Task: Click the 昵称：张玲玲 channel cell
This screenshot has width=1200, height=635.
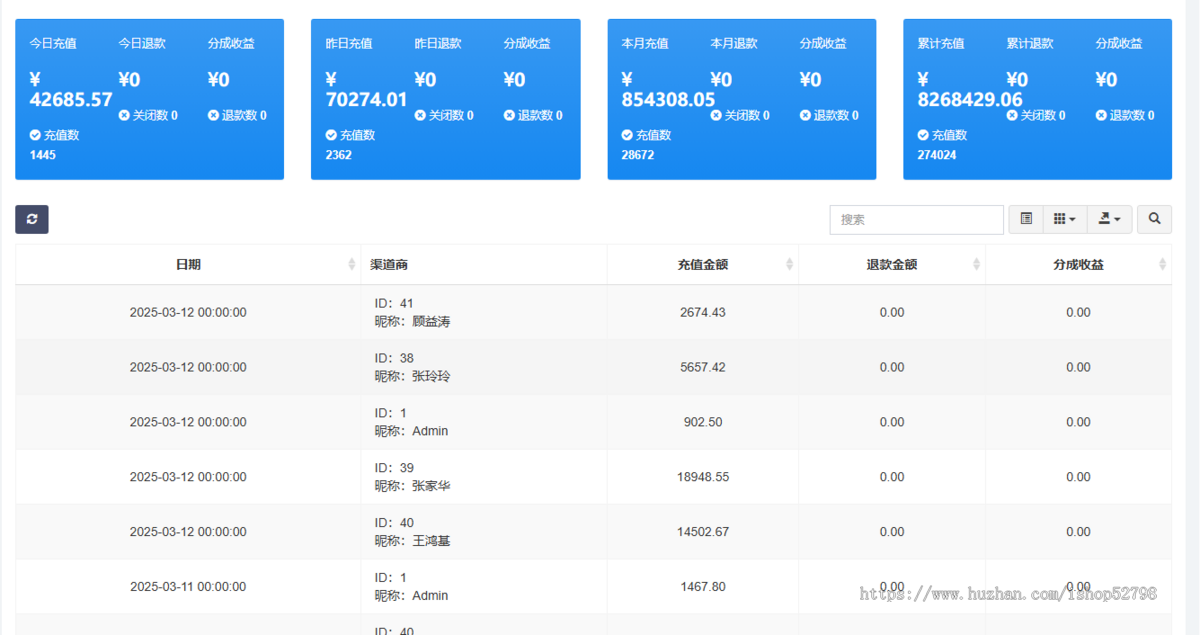Action: (x=413, y=376)
